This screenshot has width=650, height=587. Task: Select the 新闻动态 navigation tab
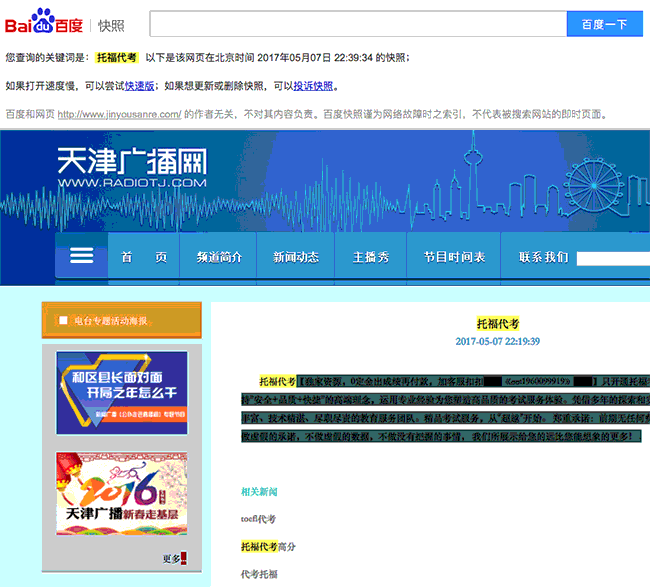pos(296,257)
